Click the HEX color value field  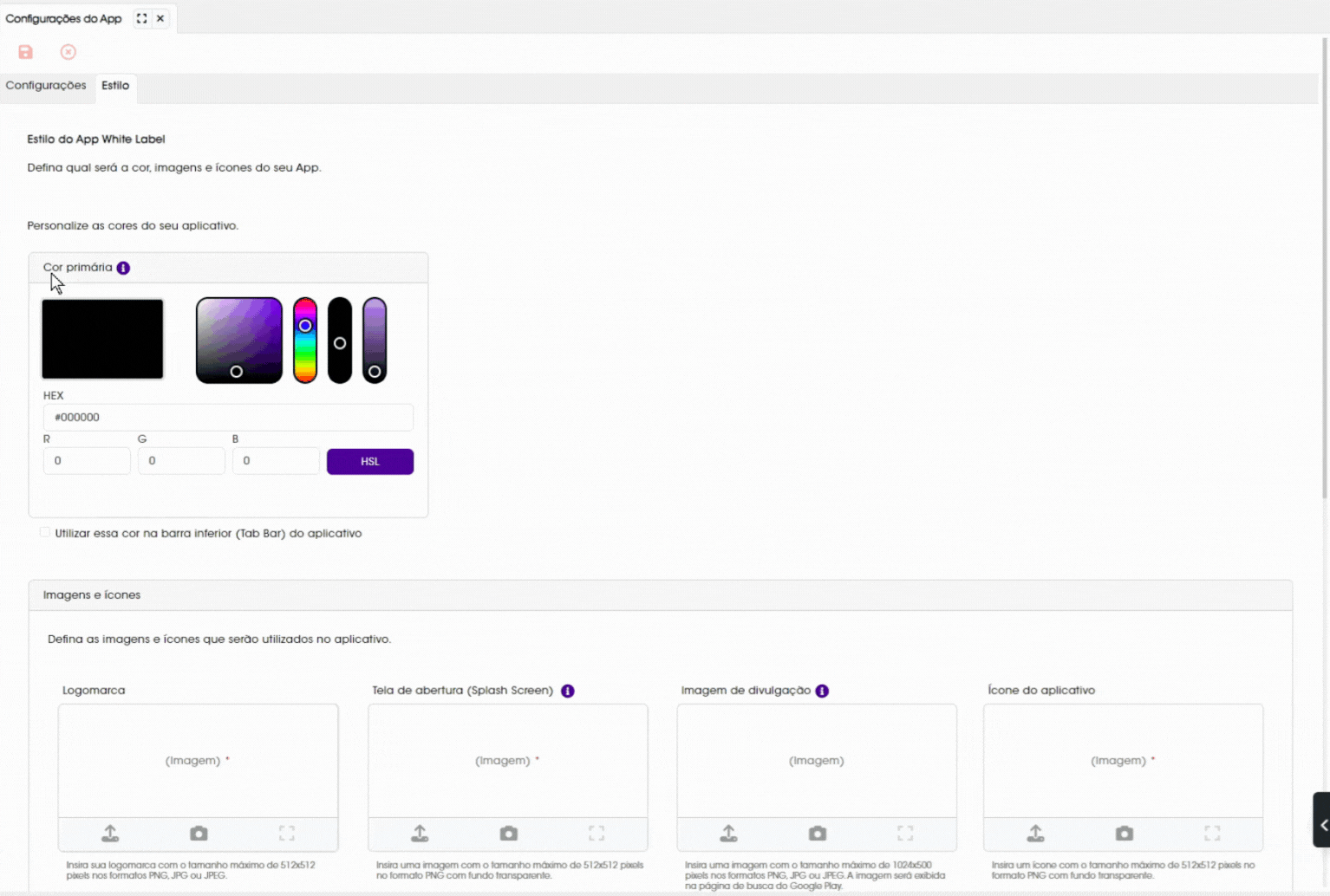click(228, 418)
